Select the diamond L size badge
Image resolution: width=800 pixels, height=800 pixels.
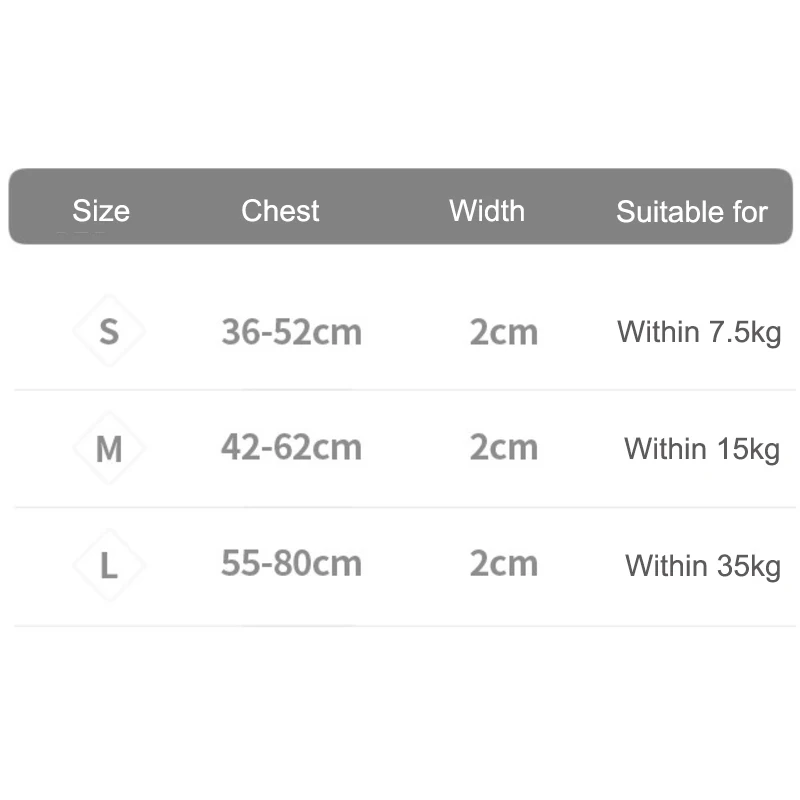108,566
